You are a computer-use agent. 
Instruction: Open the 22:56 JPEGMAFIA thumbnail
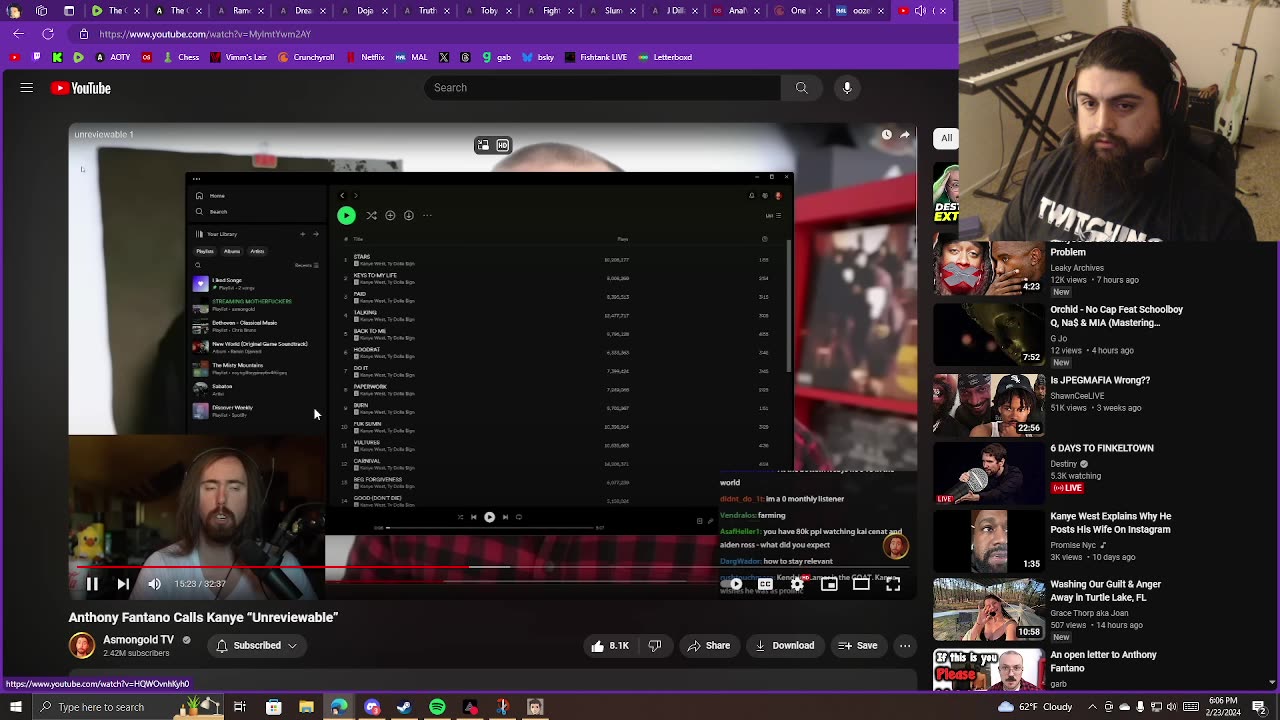pos(989,405)
